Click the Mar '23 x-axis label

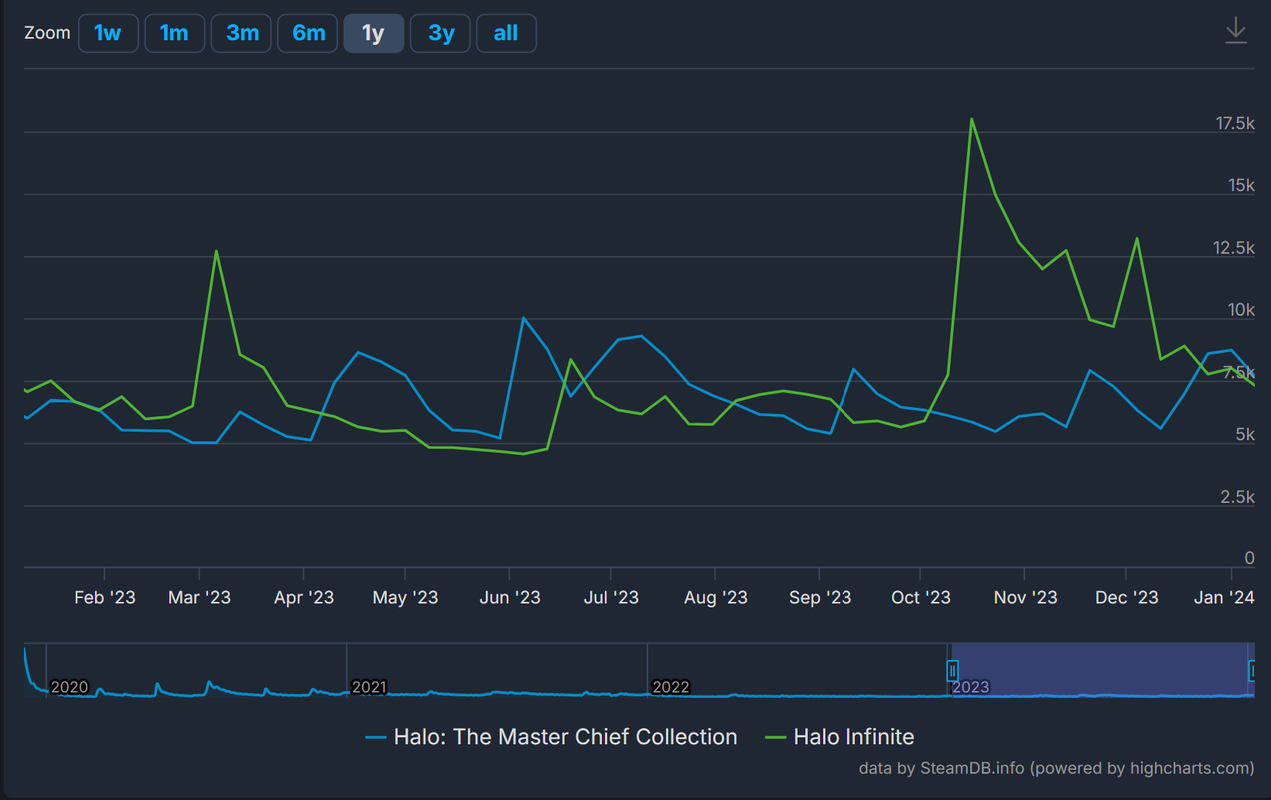pyautogui.click(x=199, y=597)
